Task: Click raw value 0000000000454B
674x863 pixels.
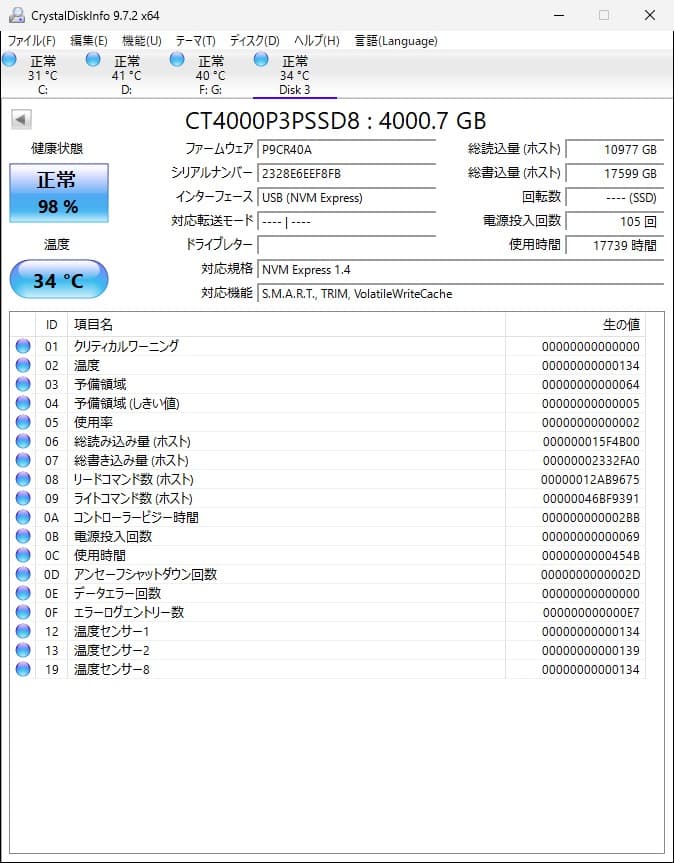Action: point(591,555)
